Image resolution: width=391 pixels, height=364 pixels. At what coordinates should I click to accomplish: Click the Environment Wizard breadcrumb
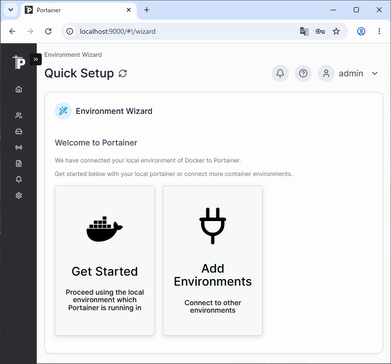73,55
